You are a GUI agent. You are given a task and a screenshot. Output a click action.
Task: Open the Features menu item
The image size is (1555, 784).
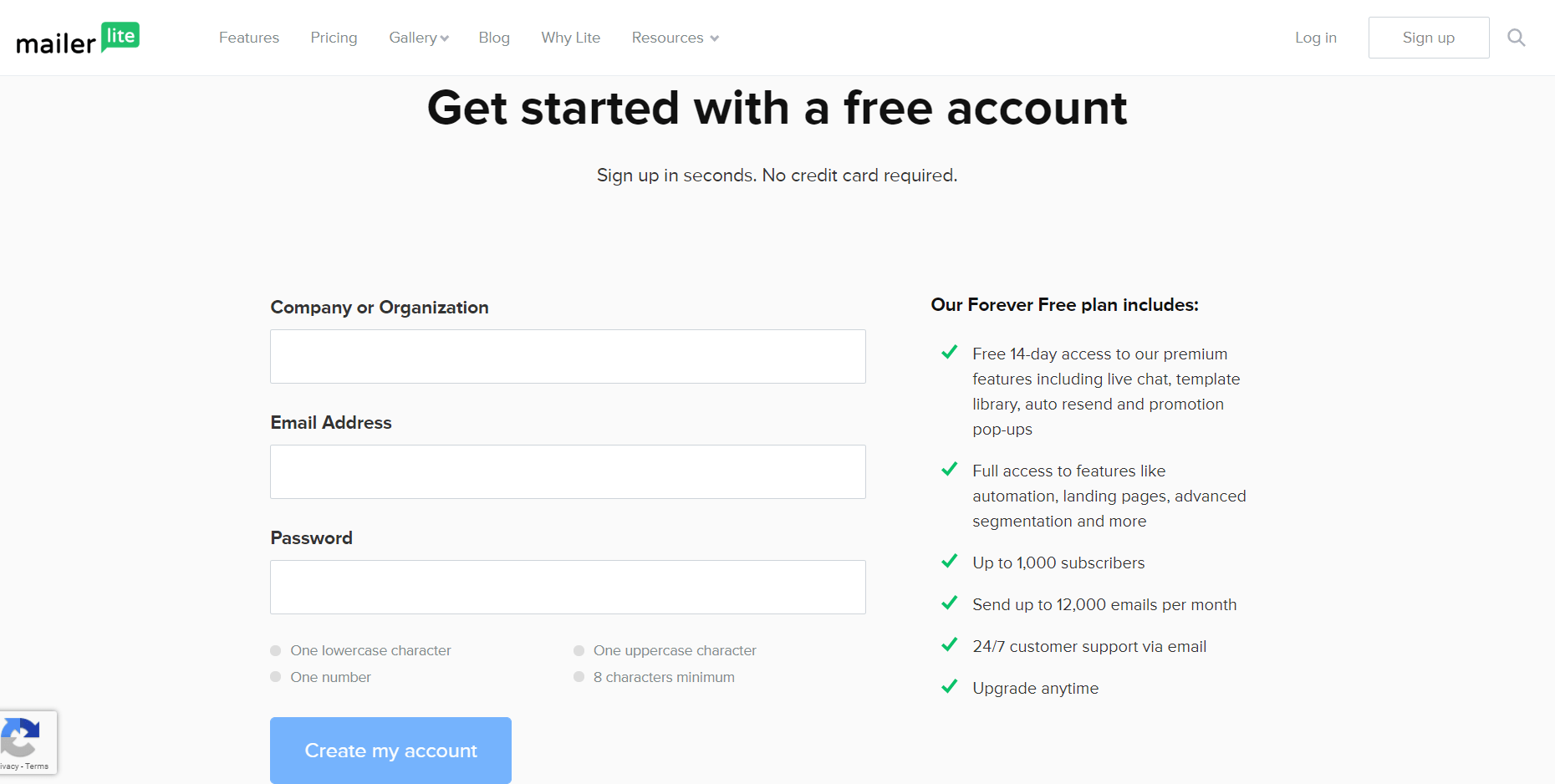[x=249, y=38]
